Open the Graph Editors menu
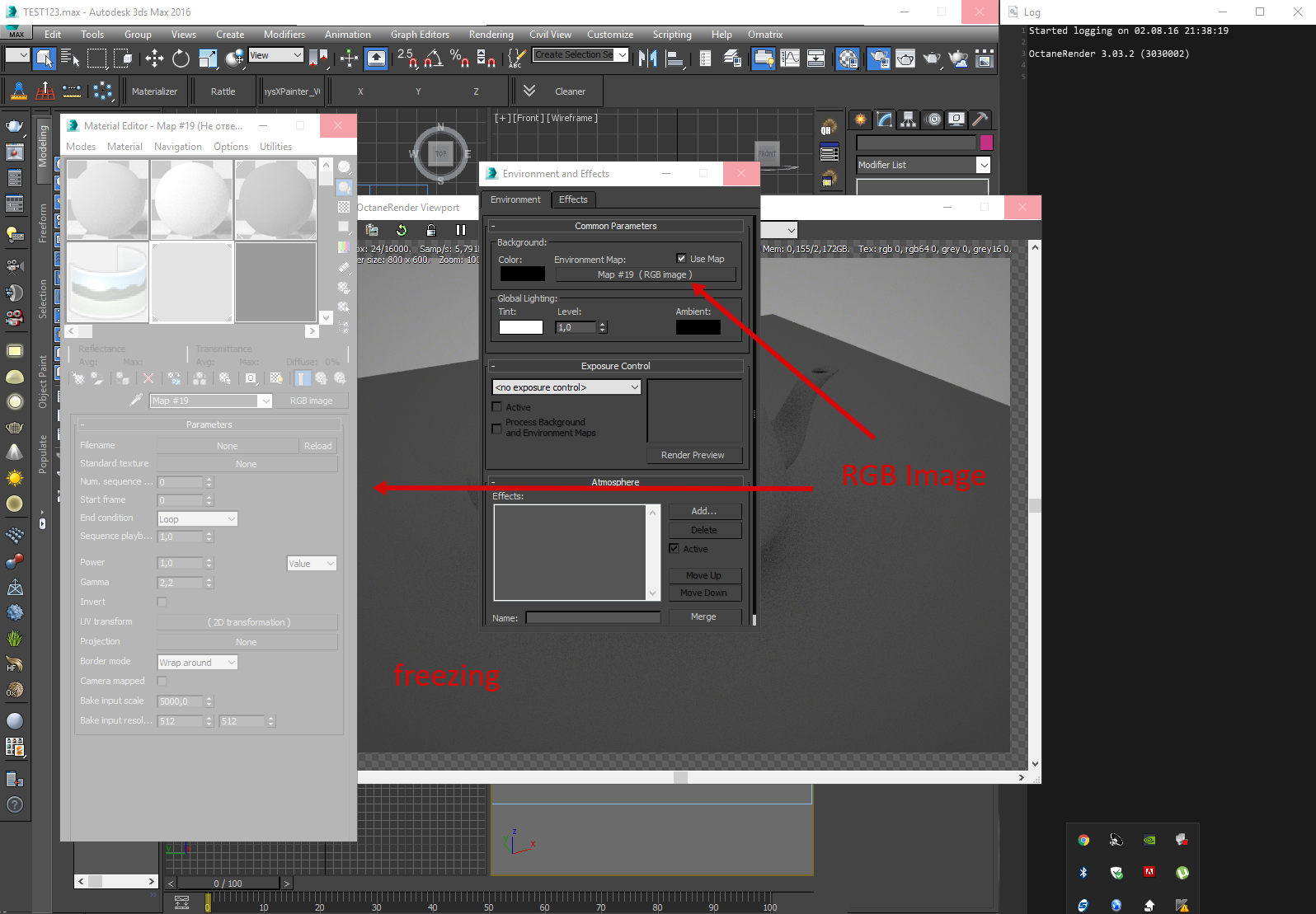The image size is (1316, 914). pos(420,35)
